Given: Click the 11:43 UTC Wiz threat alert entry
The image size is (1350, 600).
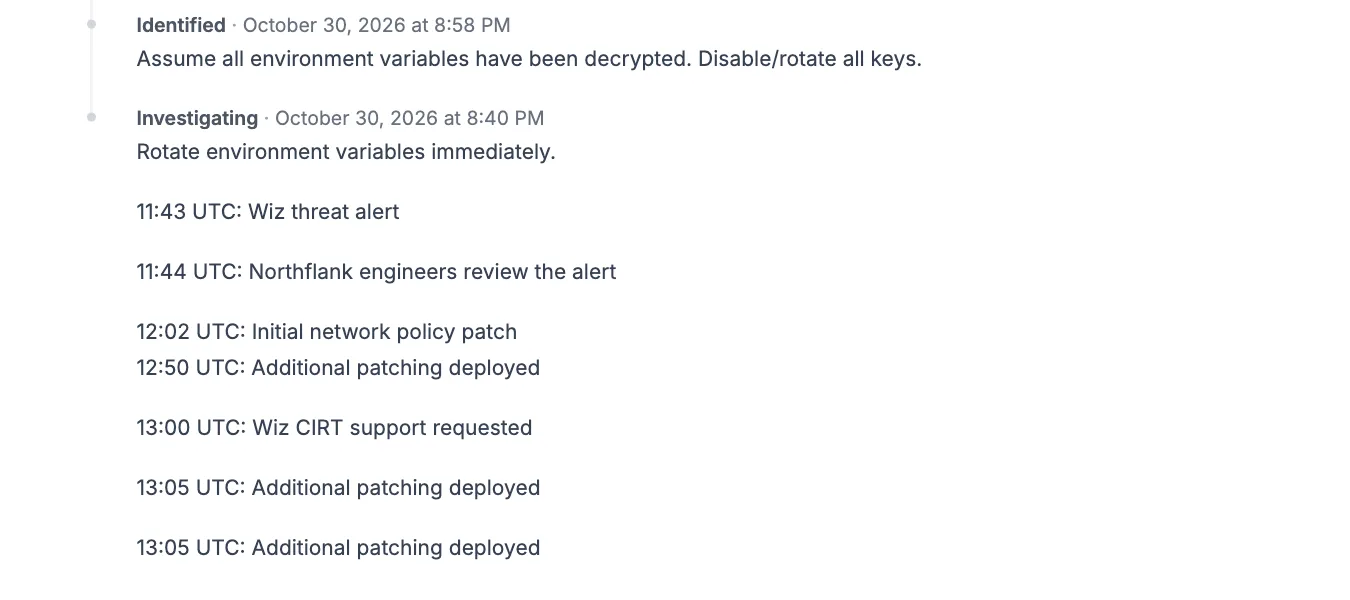Looking at the screenshot, I should [268, 212].
